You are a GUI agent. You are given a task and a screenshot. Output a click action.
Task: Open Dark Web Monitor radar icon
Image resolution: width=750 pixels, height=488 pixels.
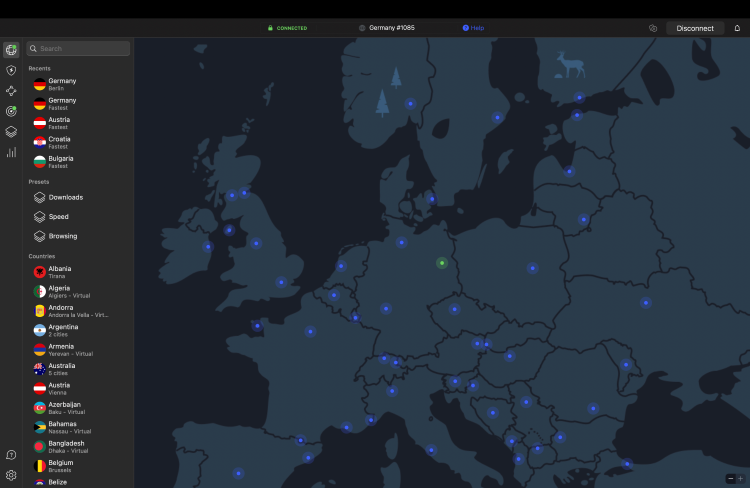11,111
